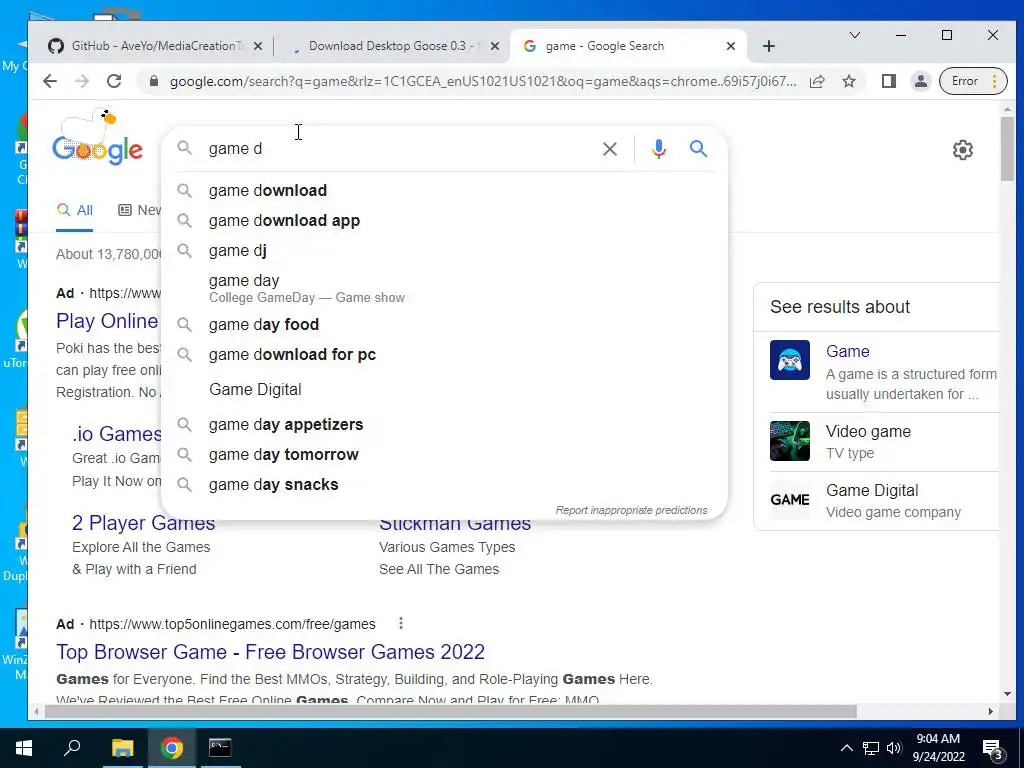The width and height of the screenshot is (1024, 768).
Task: Click the padlock site info icon
Action: click(153, 81)
